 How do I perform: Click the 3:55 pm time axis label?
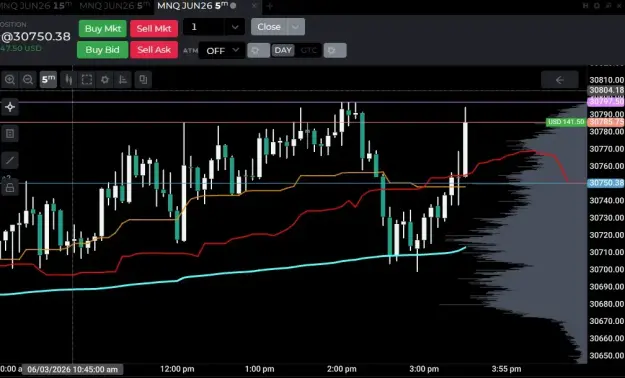[506, 369]
